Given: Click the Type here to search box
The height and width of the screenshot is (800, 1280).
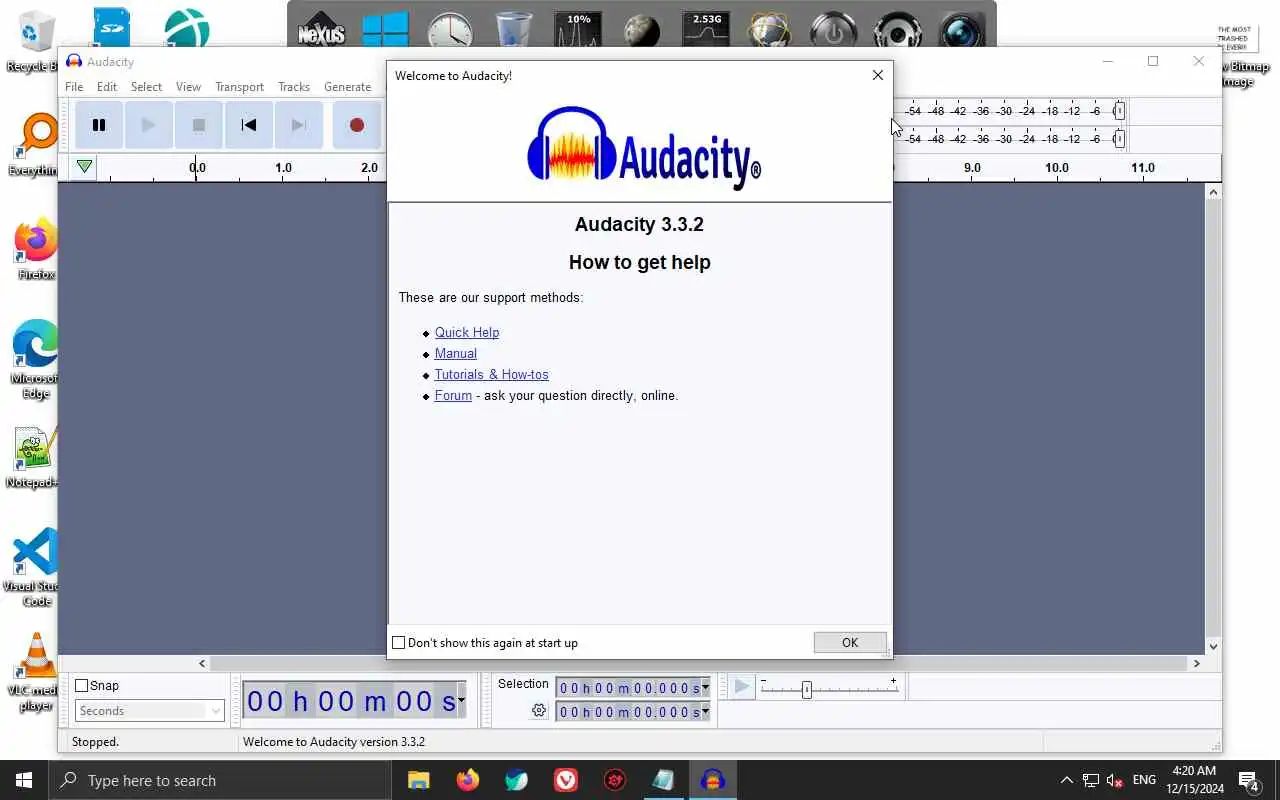Looking at the screenshot, I should (220, 780).
